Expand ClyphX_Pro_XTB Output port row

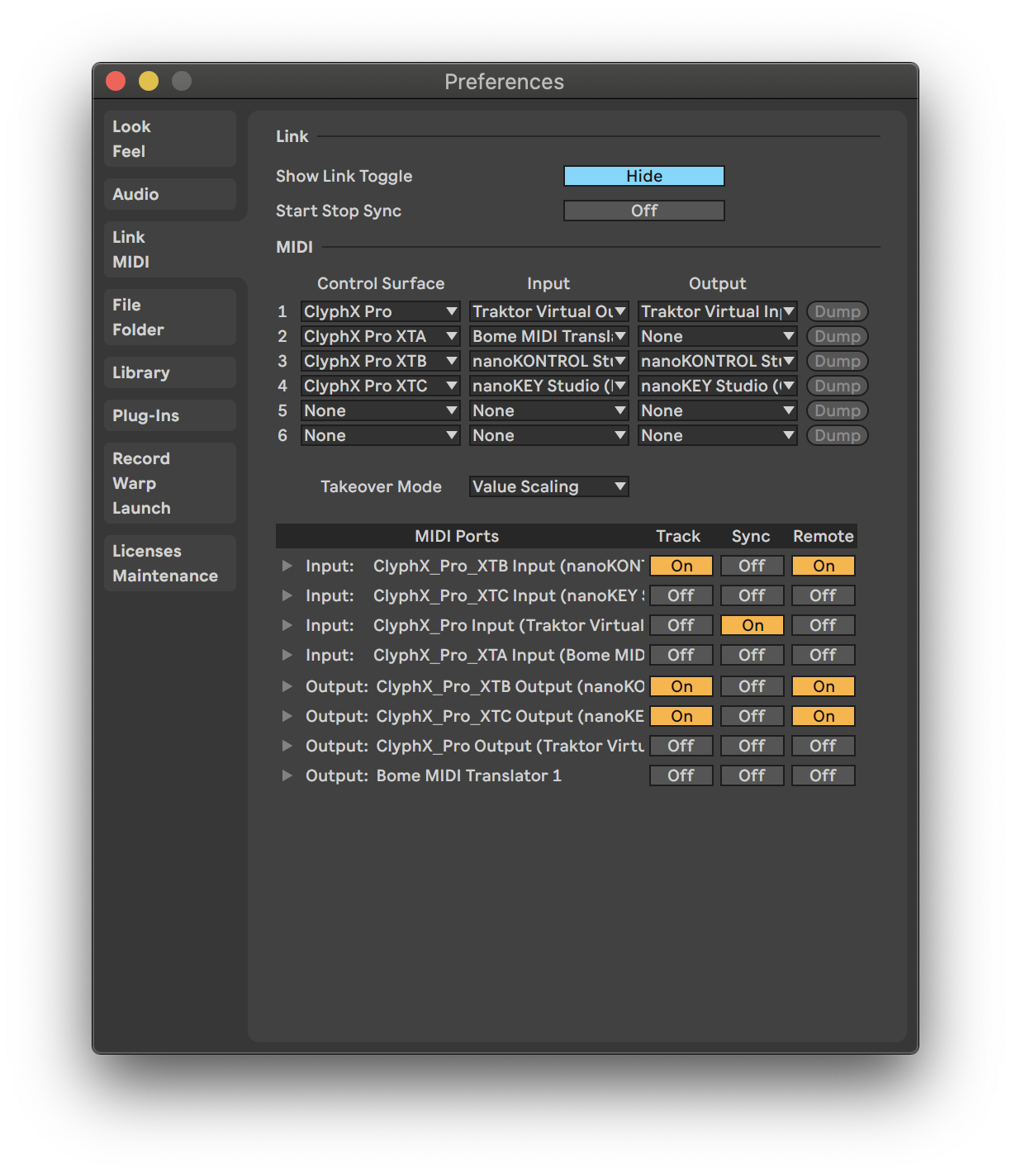click(287, 686)
